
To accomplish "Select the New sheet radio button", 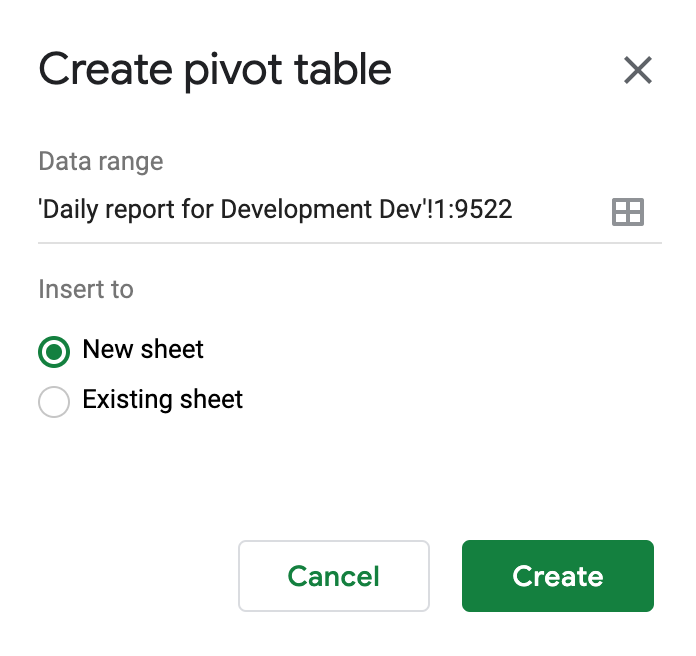I will [54, 352].
